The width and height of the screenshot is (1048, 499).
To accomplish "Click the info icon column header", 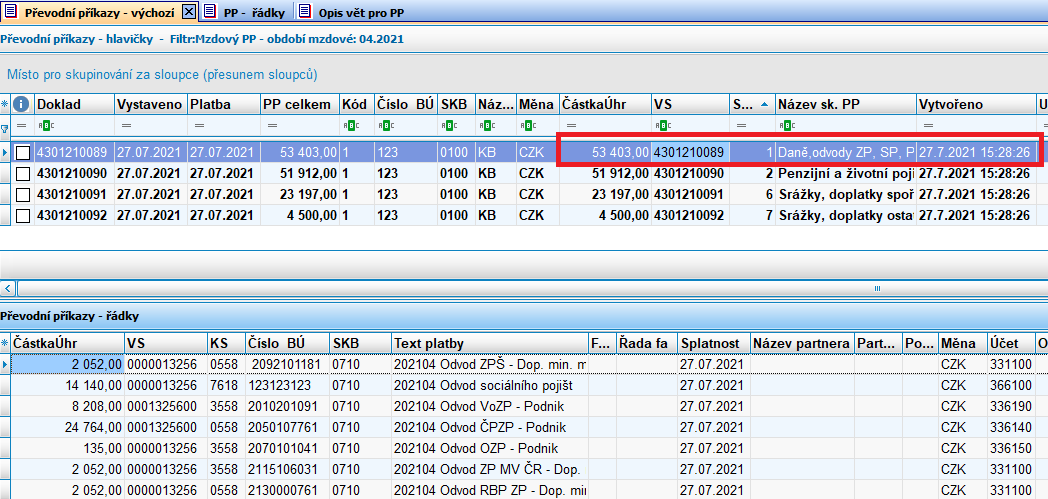I will [23, 104].
